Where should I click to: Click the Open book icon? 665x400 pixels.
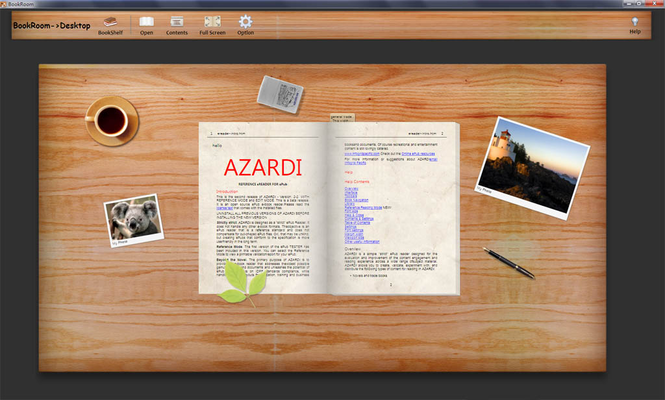pyautogui.click(x=147, y=26)
